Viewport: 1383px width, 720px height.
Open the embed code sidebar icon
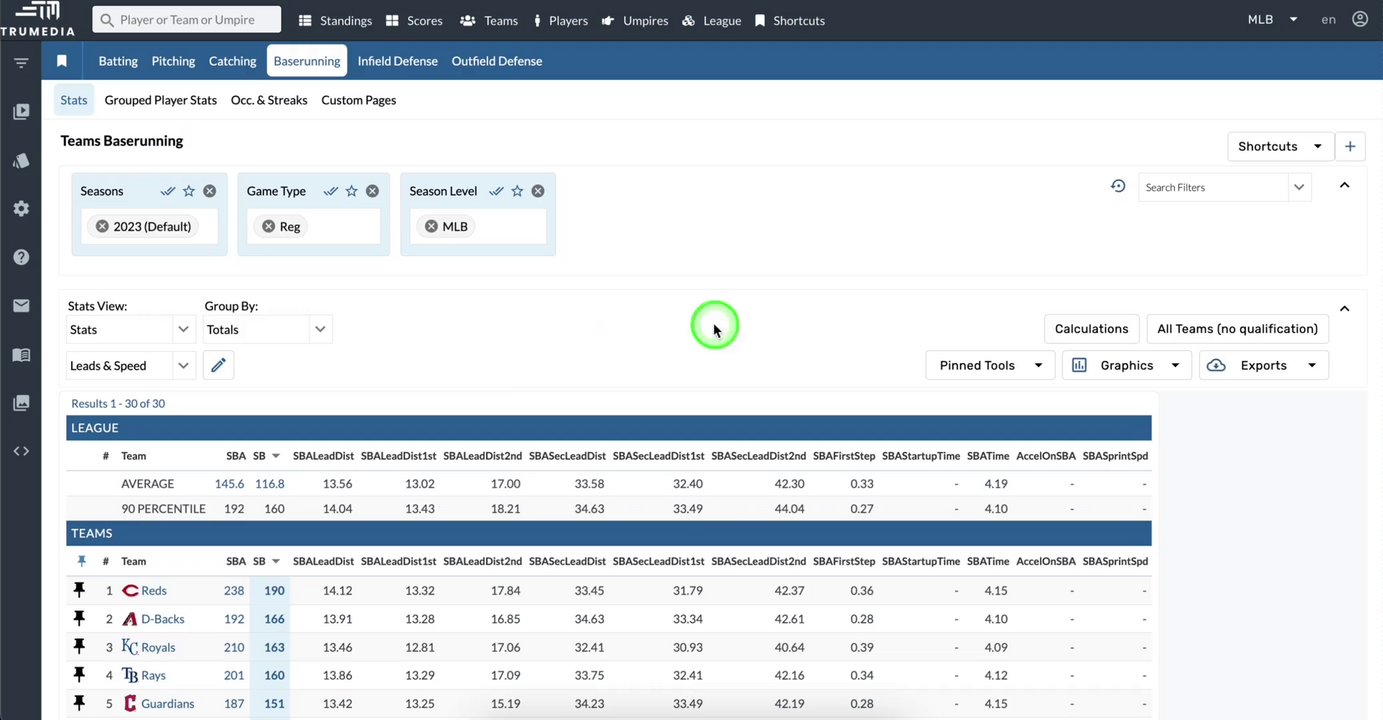pos(21,451)
